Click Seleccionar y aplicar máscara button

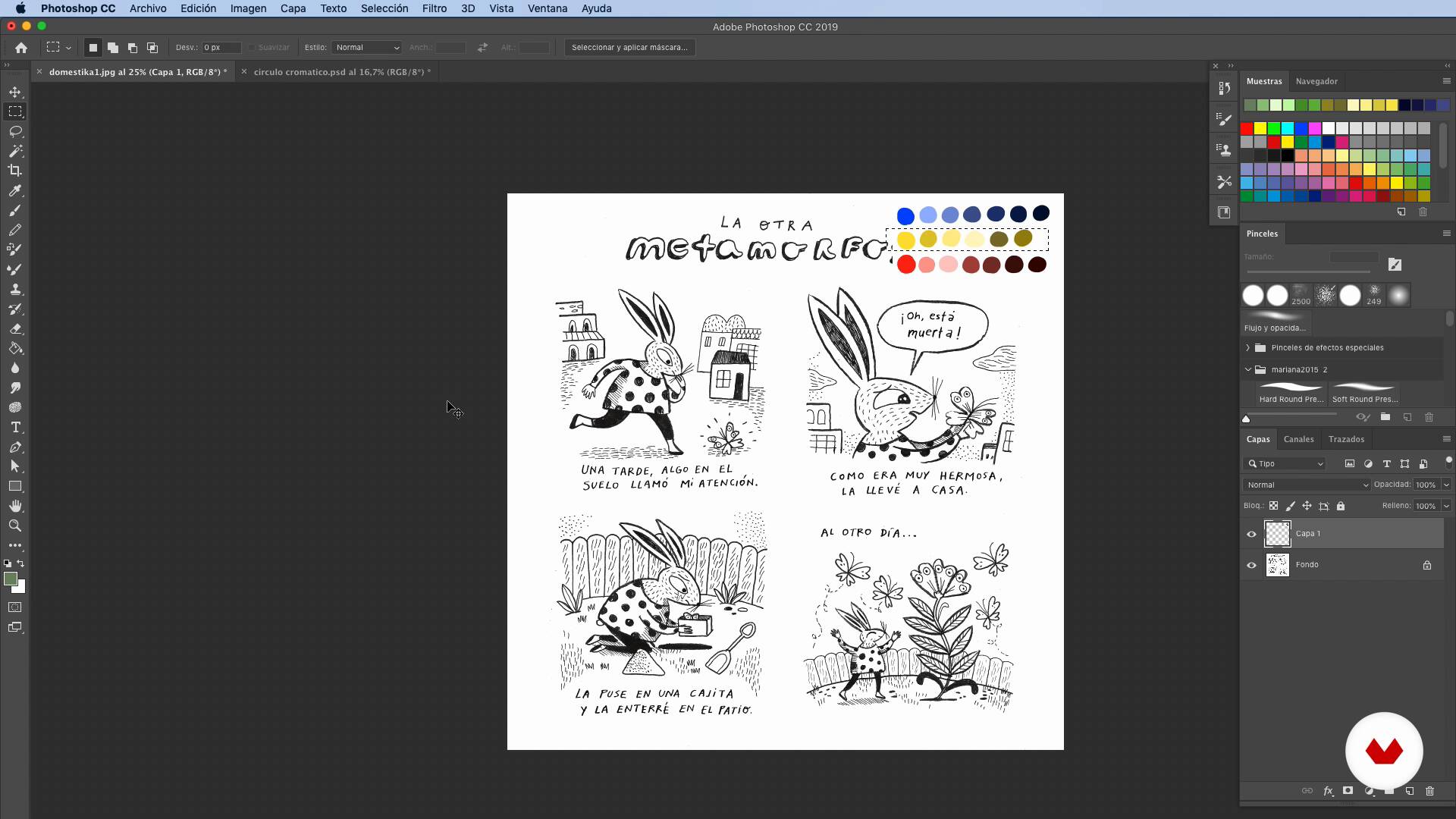pos(629,47)
